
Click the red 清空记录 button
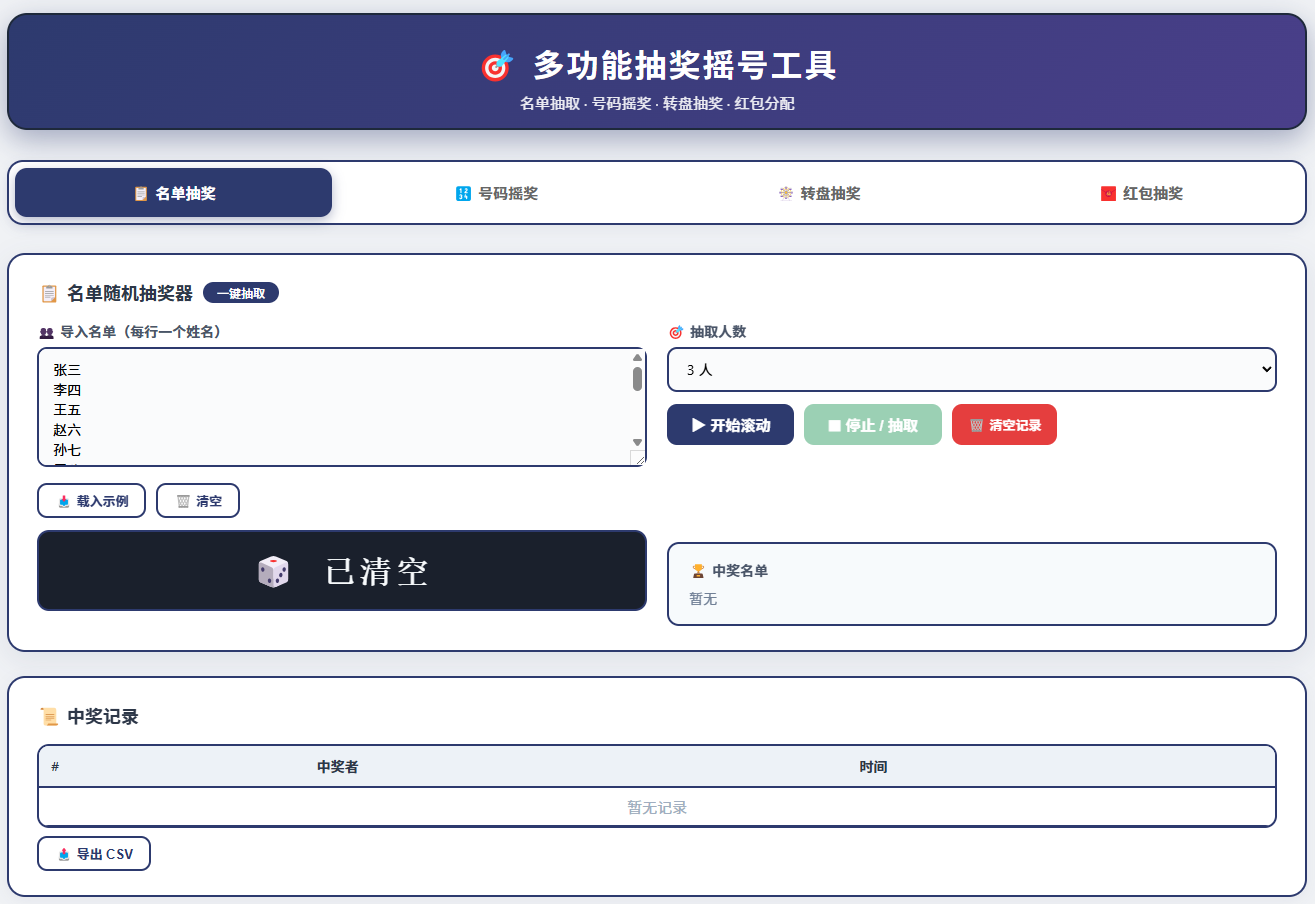point(1004,425)
